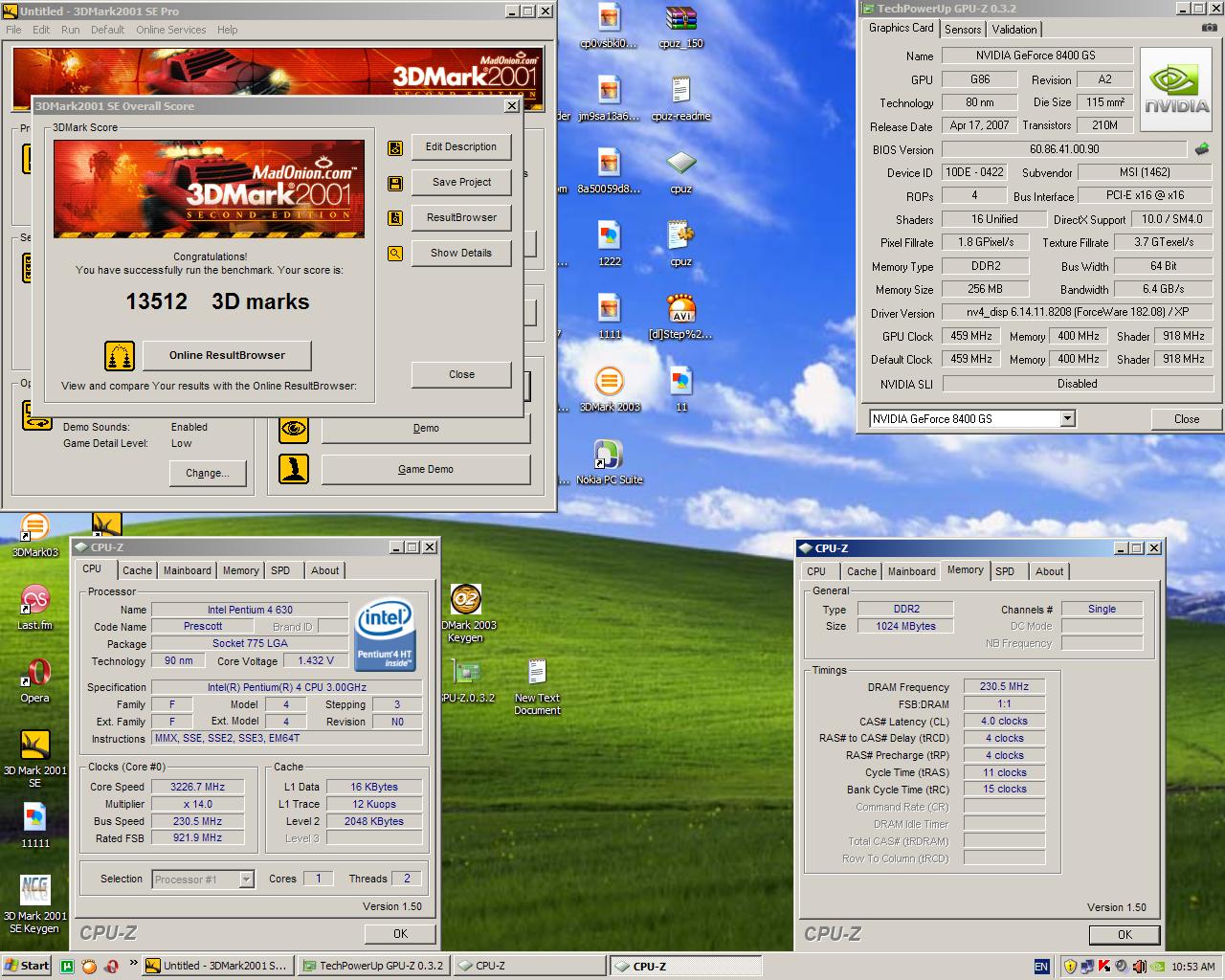
Task: Open the cpuz-readme text file
Action: coord(680,98)
